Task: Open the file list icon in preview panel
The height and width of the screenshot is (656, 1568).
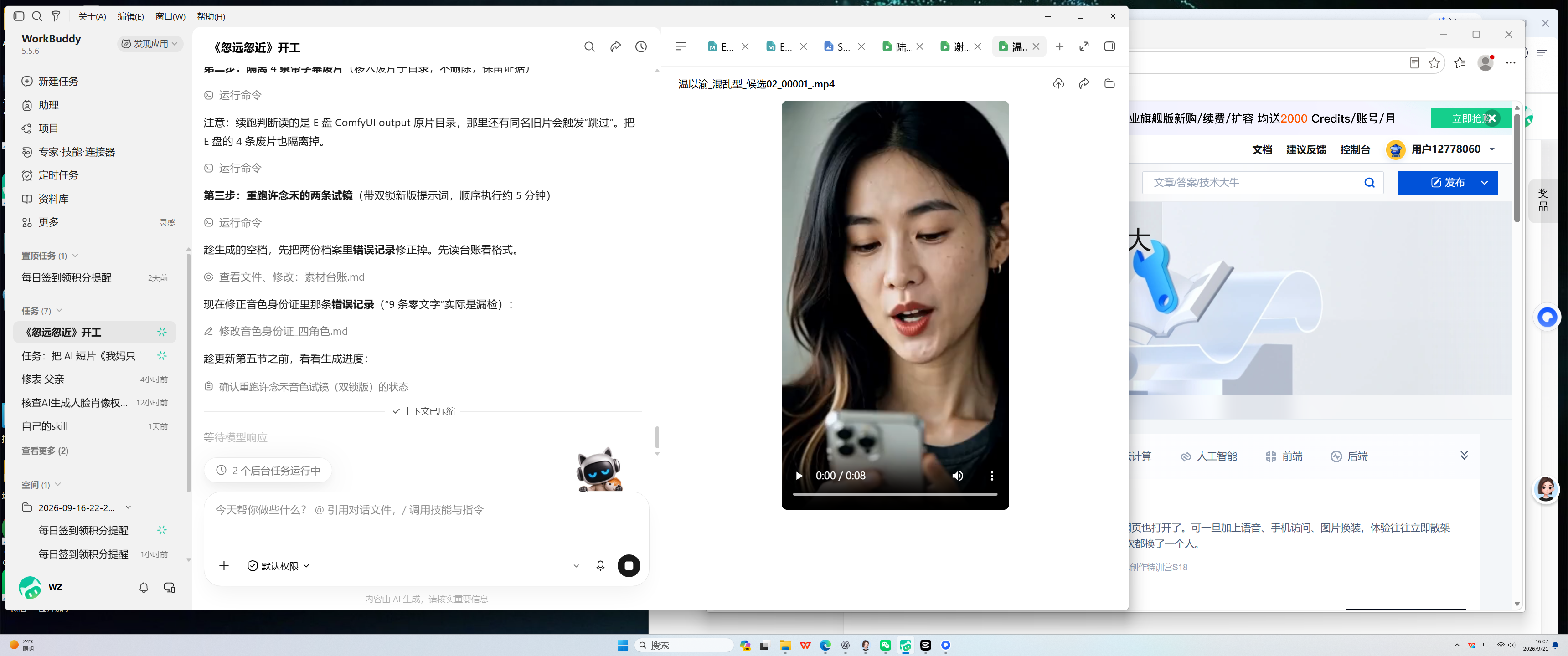Action: tap(681, 46)
